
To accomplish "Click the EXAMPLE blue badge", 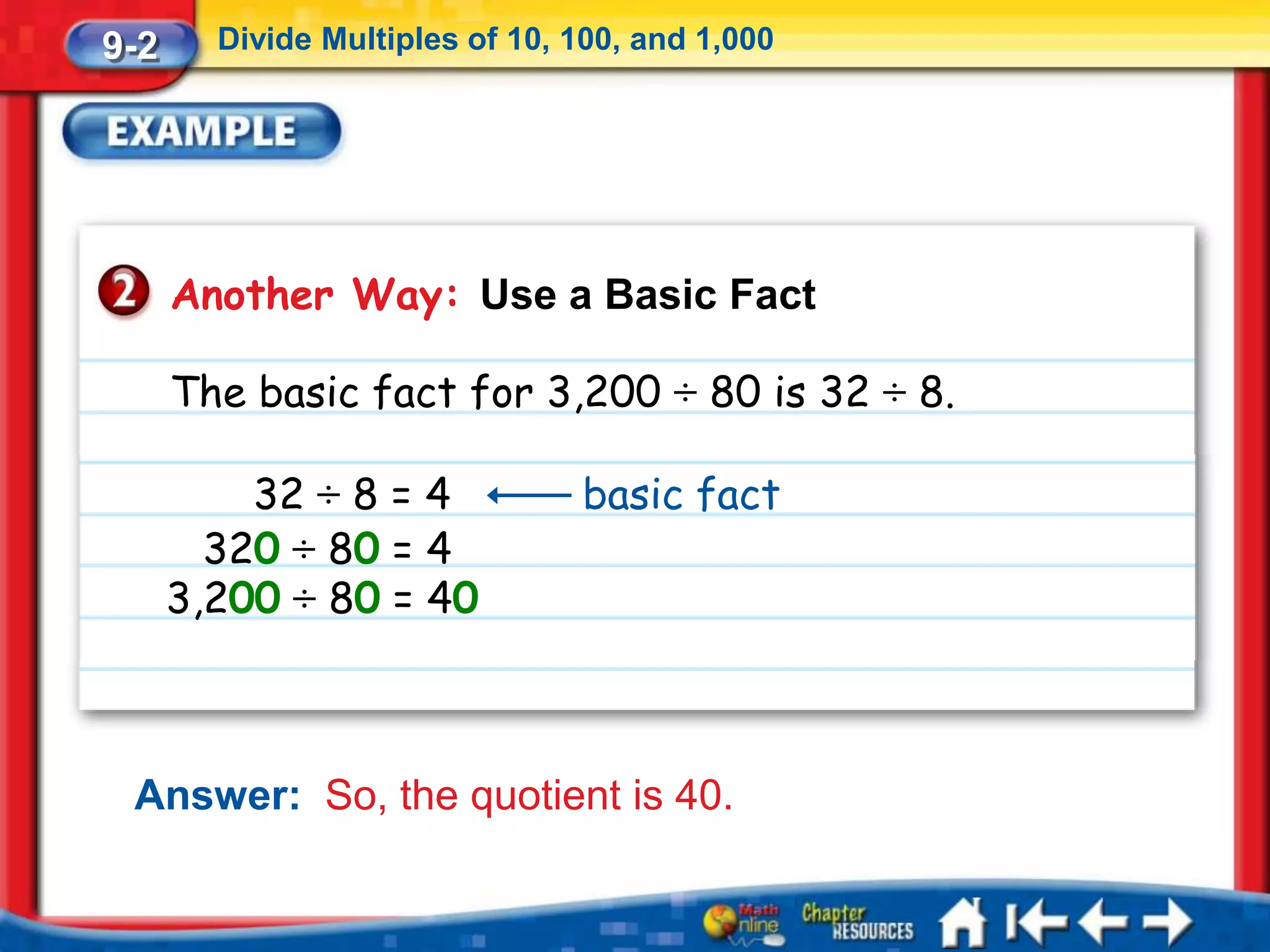I will (202, 132).
